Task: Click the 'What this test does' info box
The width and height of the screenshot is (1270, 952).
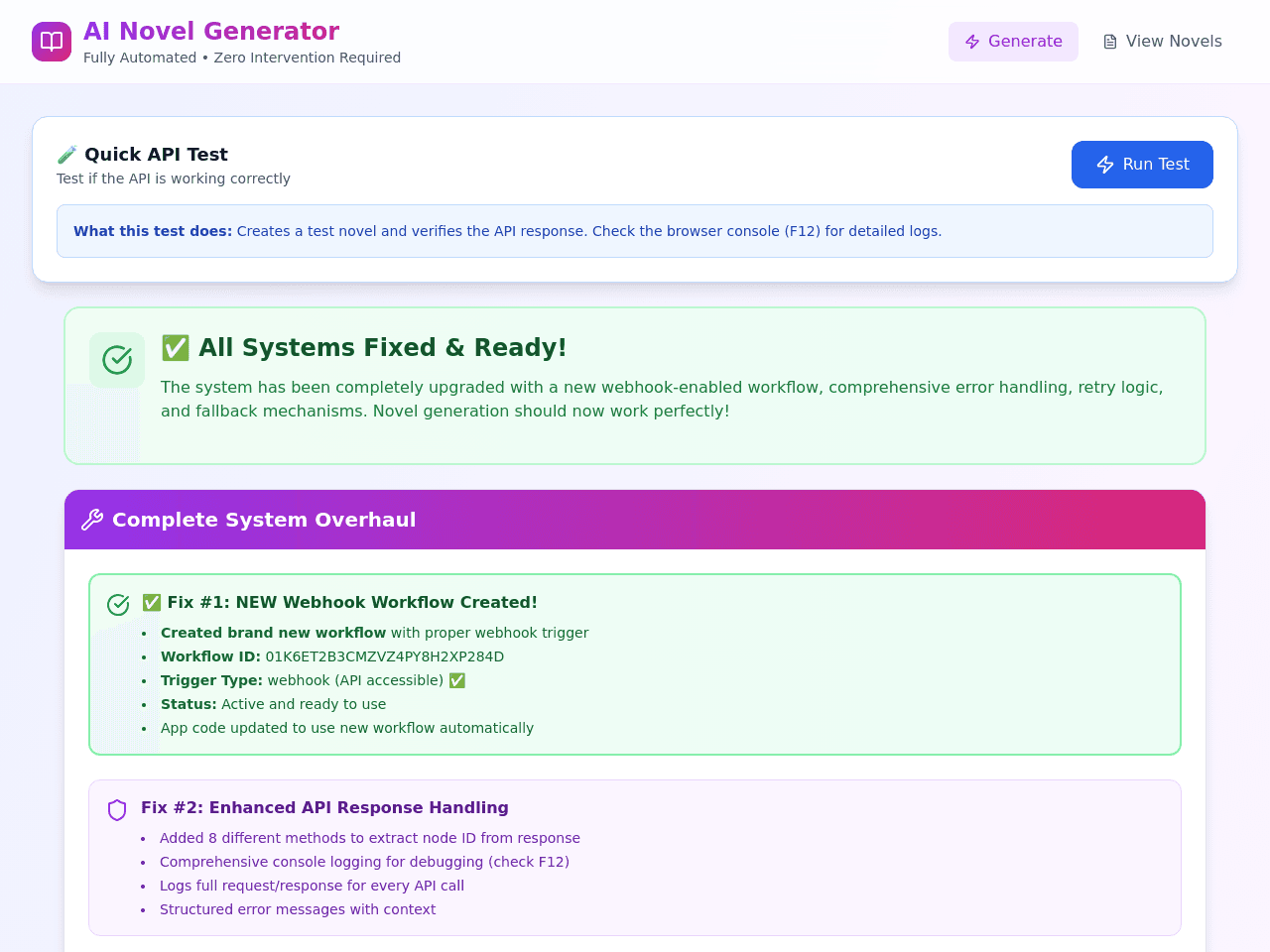Action: (x=635, y=231)
